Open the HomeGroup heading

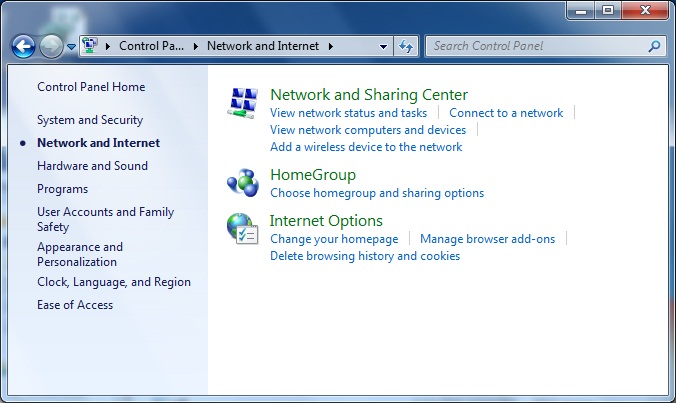pos(313,175)
